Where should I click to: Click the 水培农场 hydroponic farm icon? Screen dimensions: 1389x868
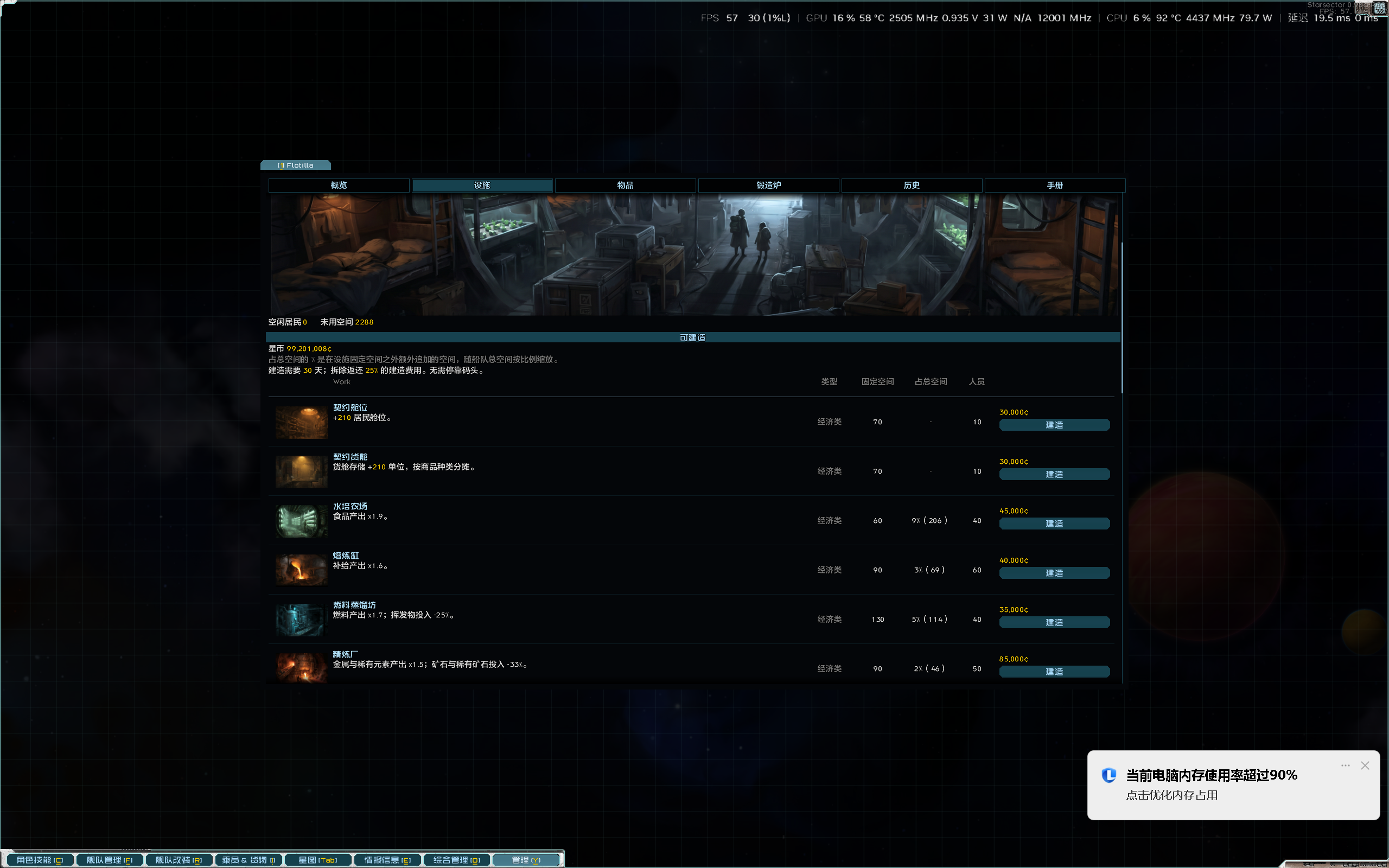tap(301, 521)
